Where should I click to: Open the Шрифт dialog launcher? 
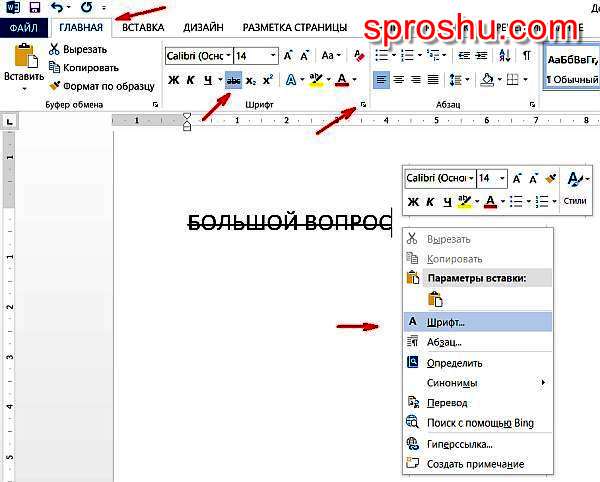pyautogui.click(x=363, y=105)
